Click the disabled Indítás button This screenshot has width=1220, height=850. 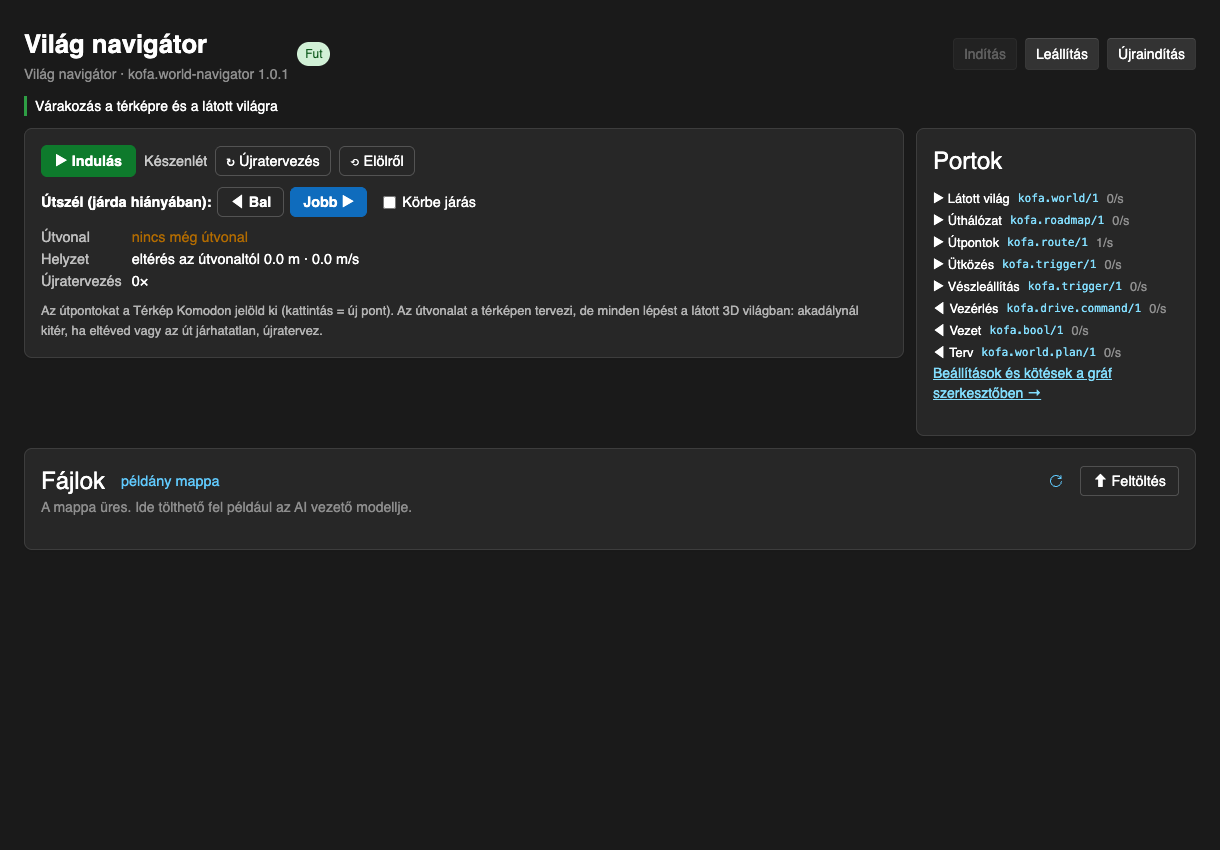(985, 54)
